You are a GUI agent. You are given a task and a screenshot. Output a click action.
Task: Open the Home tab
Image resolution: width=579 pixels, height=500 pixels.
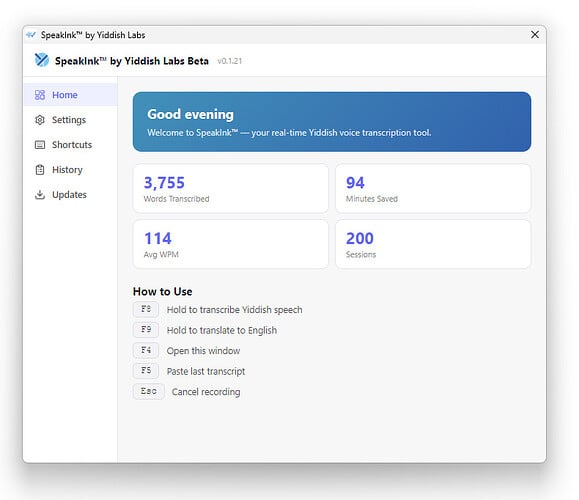coord(71,95)
